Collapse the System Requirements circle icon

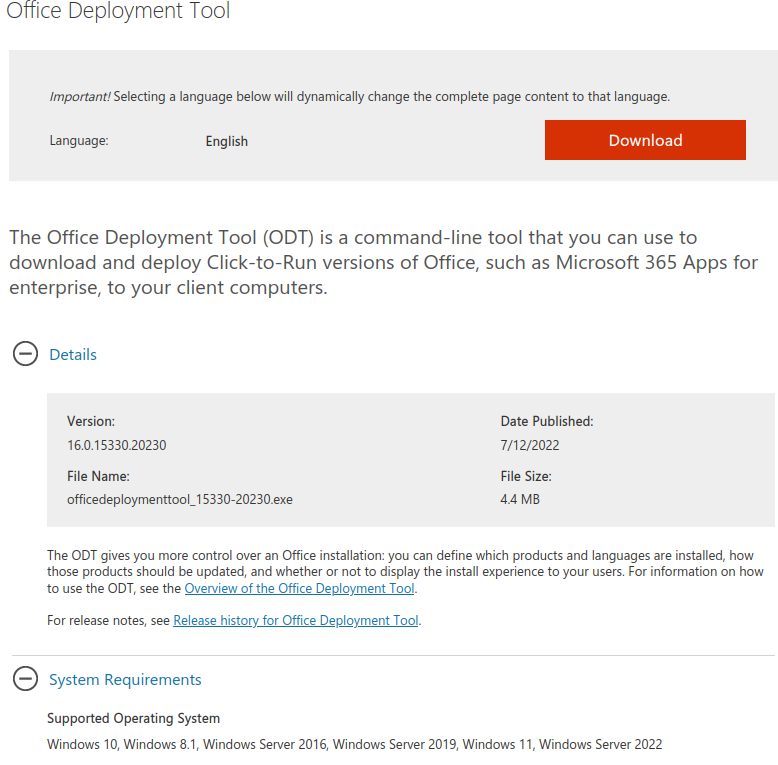[25, 678]
